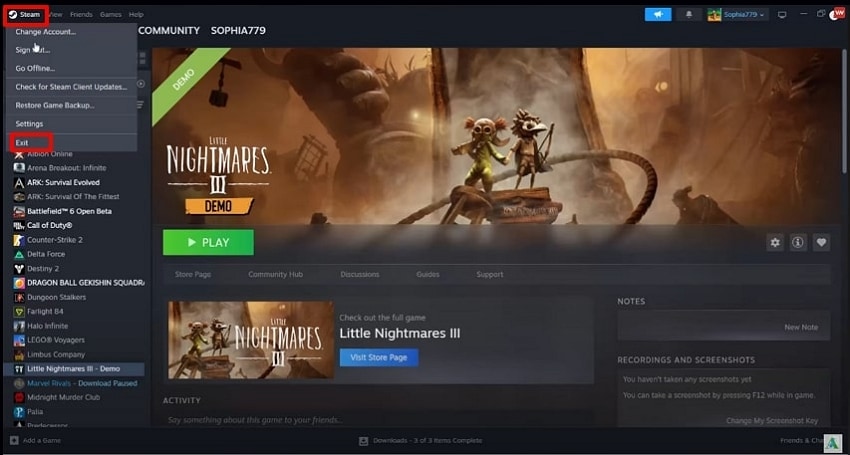Open the Help menu
This screenshot has width=850, height=455.
[136, 15]
